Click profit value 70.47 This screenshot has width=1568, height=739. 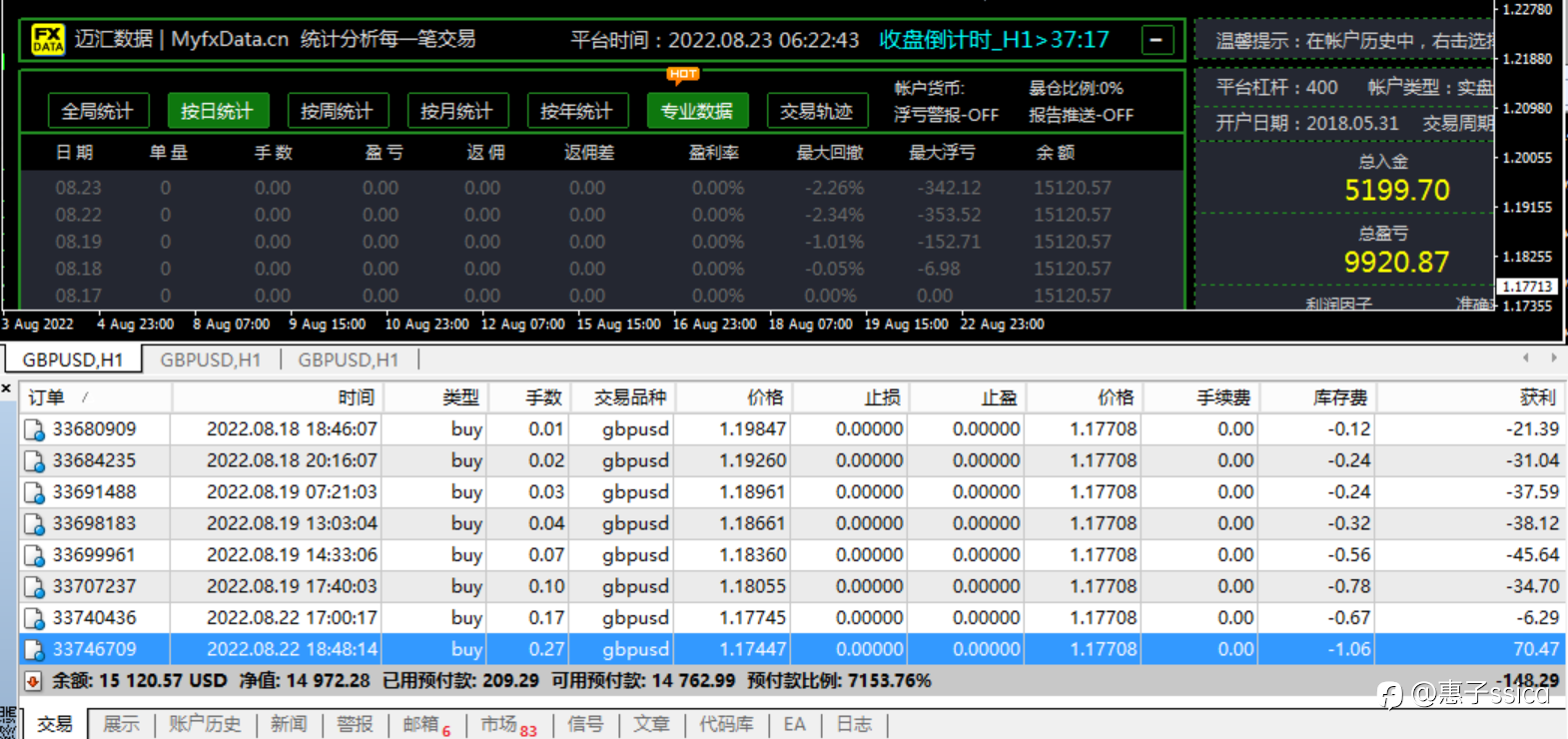point(1536,650)
